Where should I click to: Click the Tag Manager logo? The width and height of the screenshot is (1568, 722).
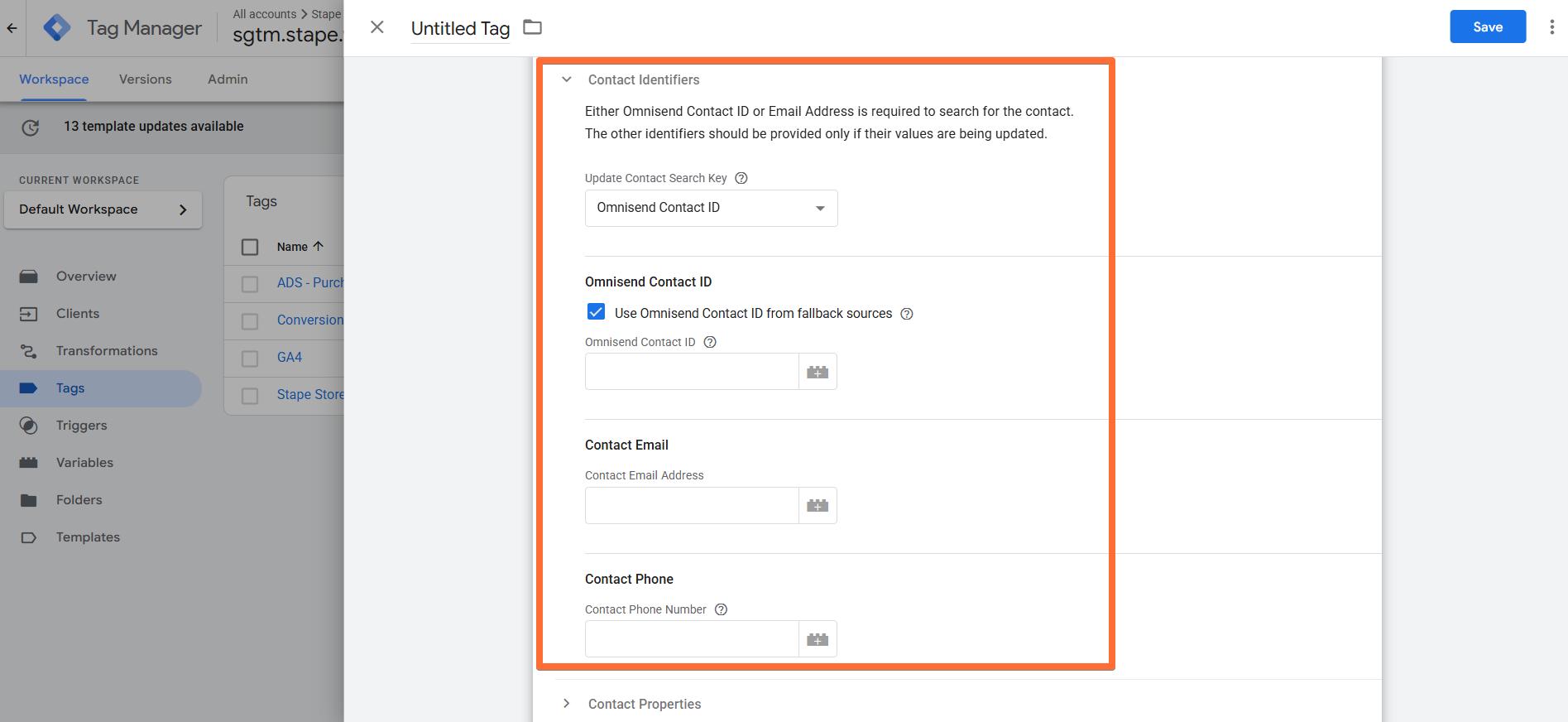[57, 28]
